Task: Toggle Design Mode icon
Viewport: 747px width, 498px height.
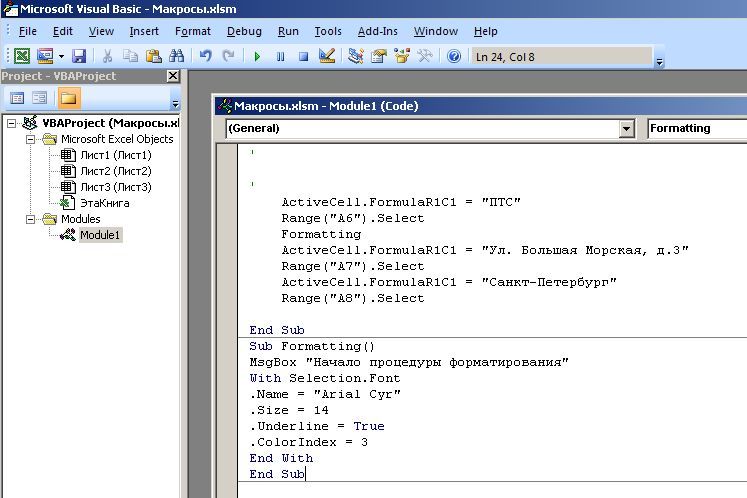Action: point(327,56)
